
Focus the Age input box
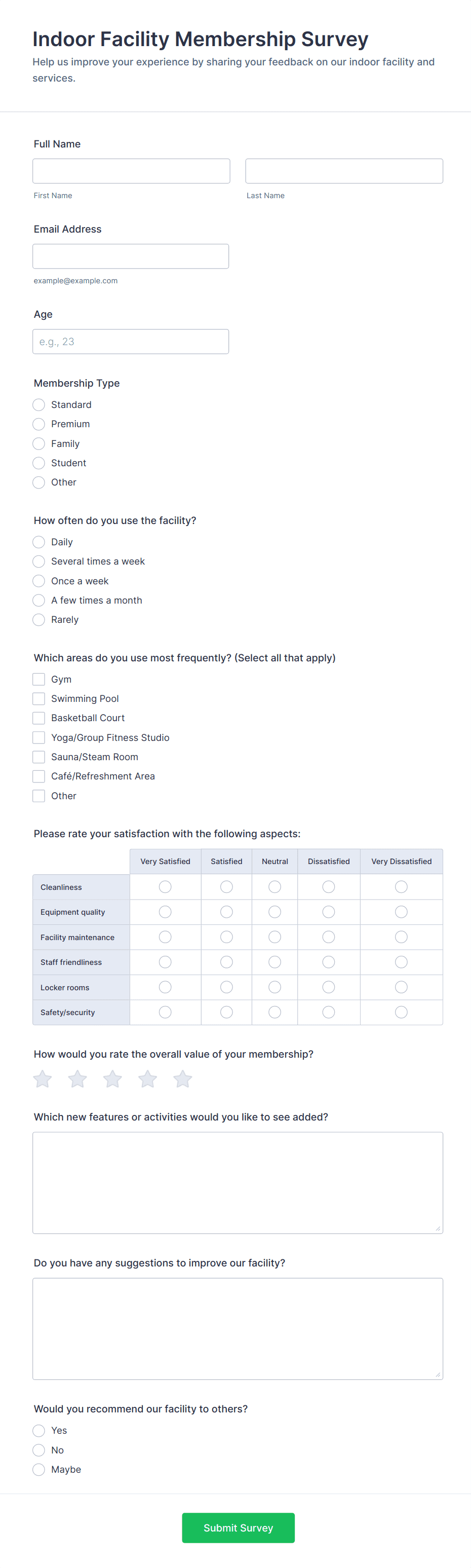[131, 342]
